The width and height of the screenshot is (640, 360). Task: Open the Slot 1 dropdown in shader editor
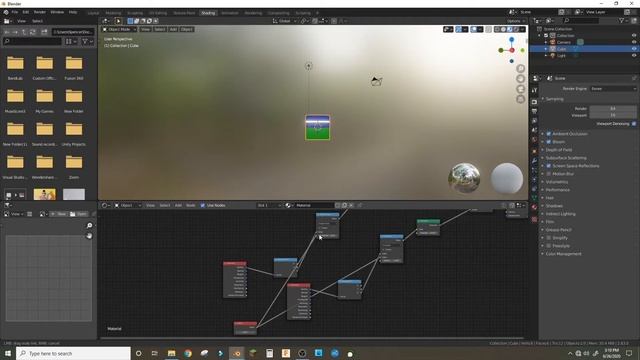tap(269, 205)
